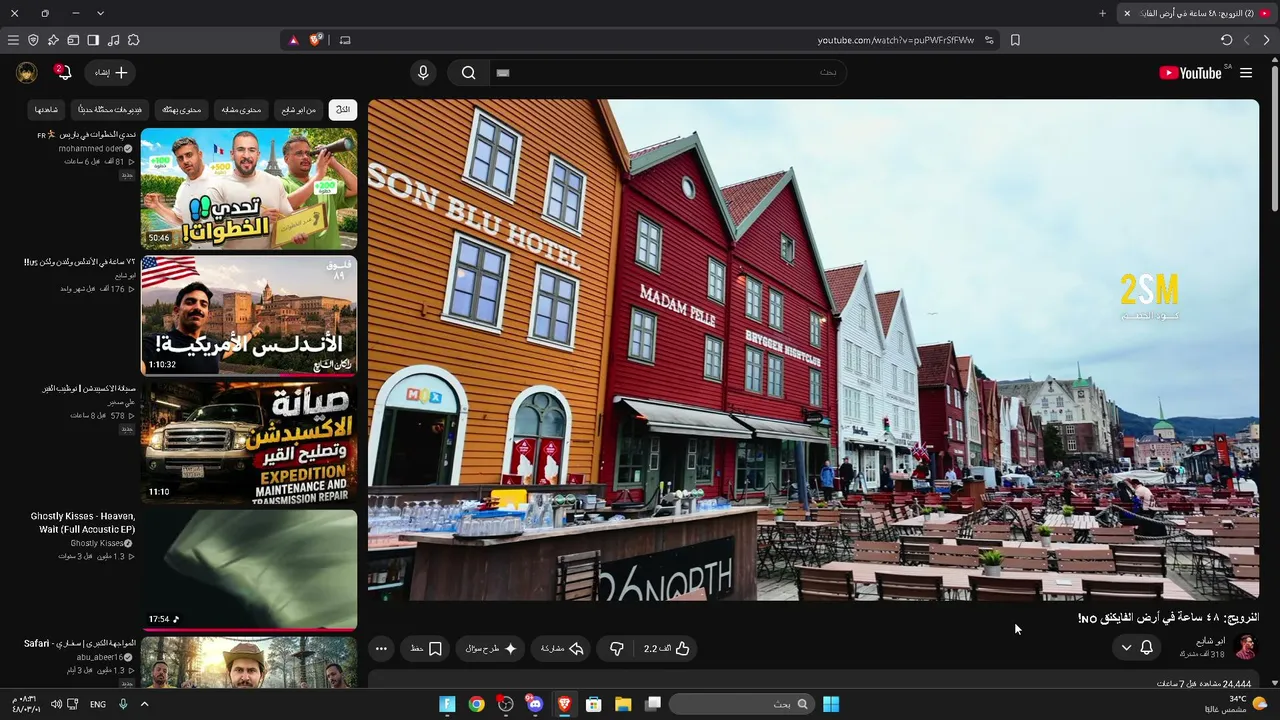Open the Brave Wallet icon
Screen dimensions: 1280x720
coord(73,40)
